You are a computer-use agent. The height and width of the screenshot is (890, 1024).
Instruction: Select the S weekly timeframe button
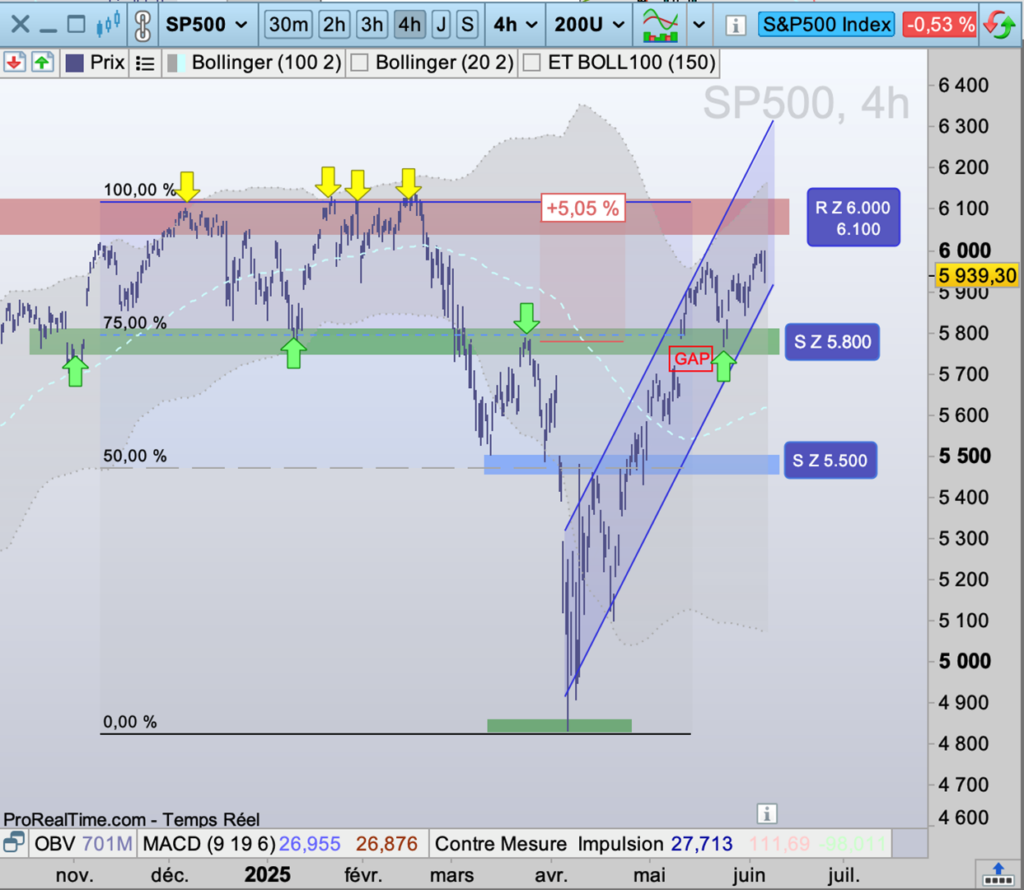pos(467,25)
